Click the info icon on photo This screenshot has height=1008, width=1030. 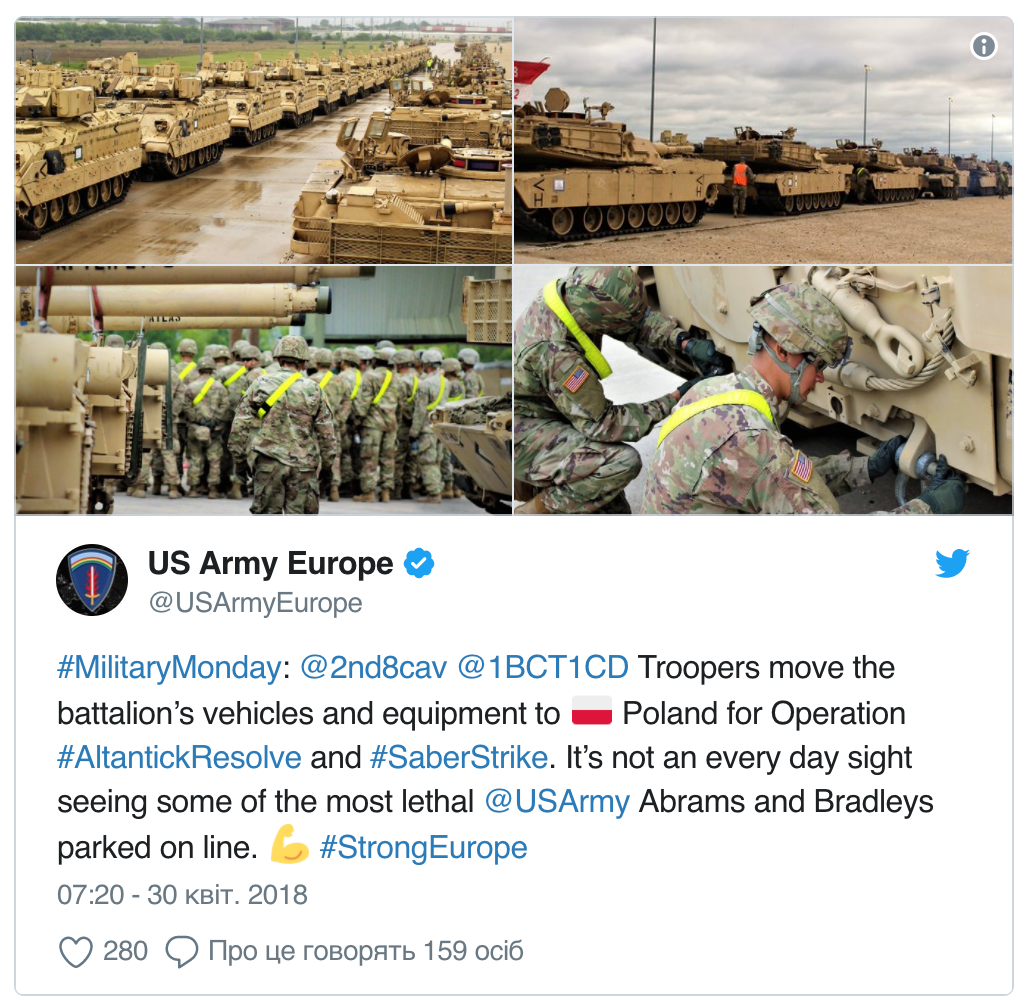click(983, 46)
